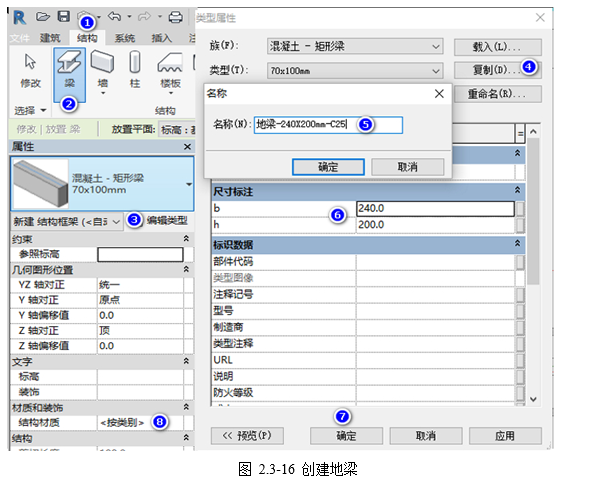Print using the printer icon
The height and width of the screenshot is (484, 591).
[x=175, y=17]
